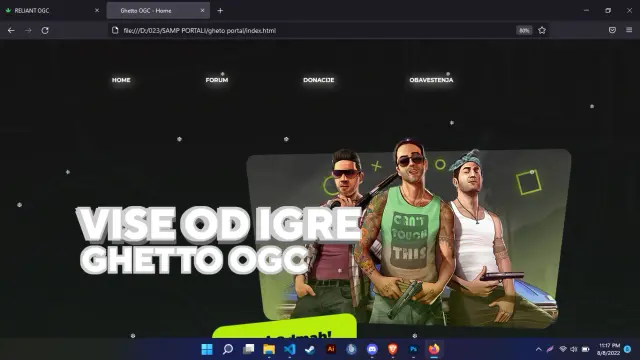Screen dimensions: 640x360
Task: Open the Windows Start menu
Action: pos(207,349)
